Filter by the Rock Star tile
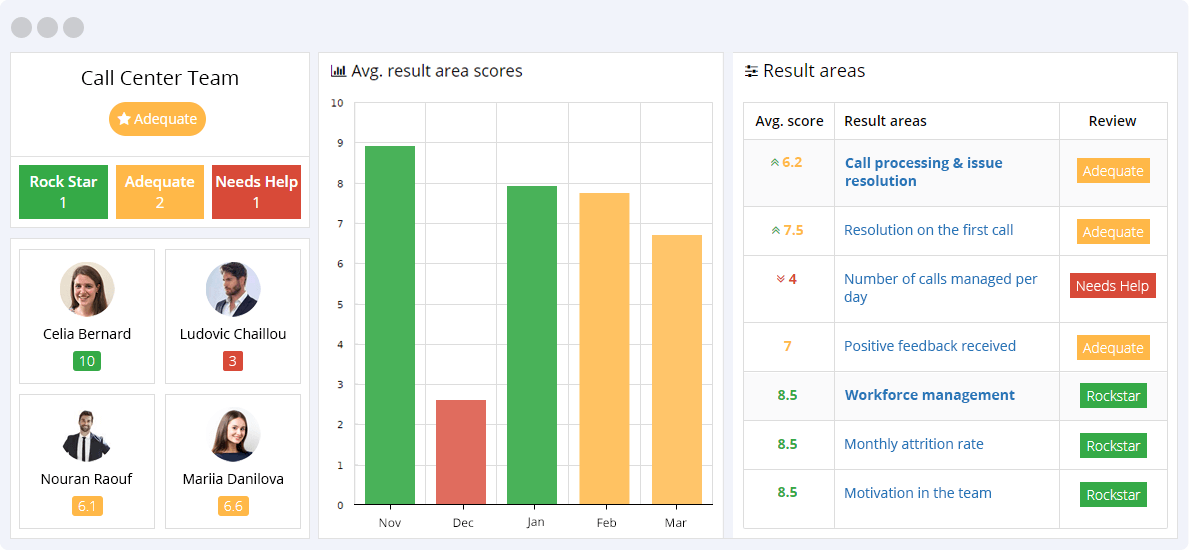This screenshot has height=550, width=1189. click(x=63, y=192)
